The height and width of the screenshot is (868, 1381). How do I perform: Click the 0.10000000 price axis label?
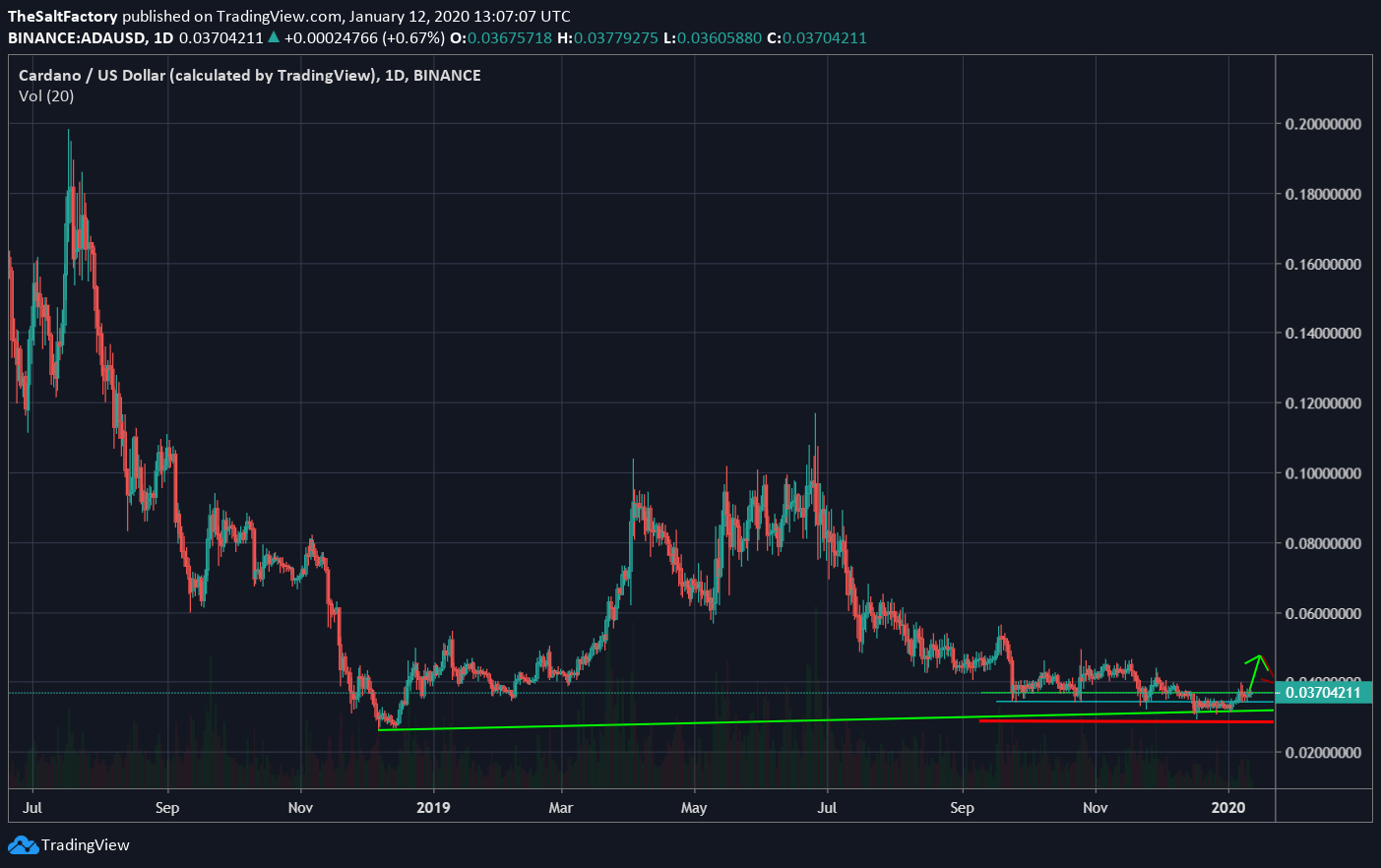click(1324, 473)
